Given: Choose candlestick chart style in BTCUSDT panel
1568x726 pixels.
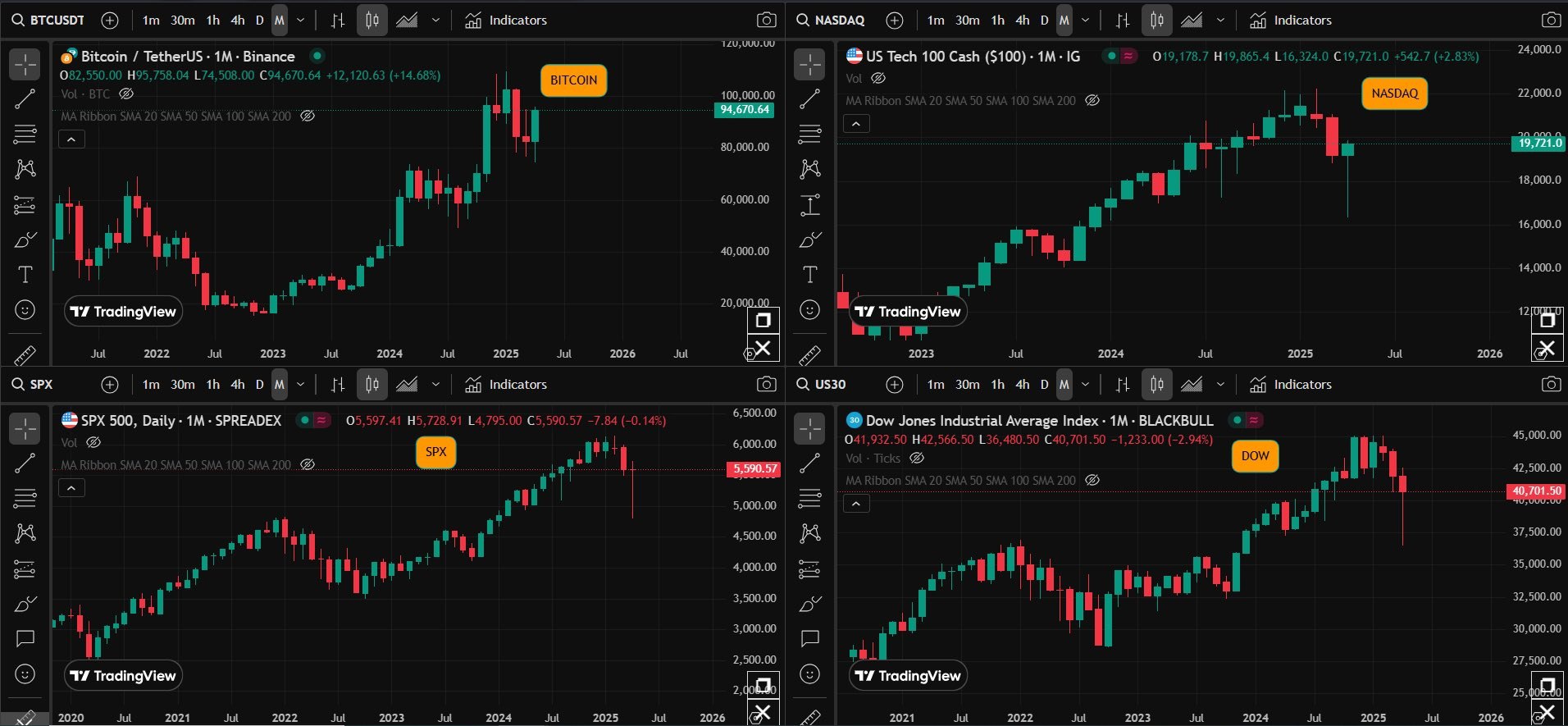Looking at the screenshot, I should coord(372,20).
